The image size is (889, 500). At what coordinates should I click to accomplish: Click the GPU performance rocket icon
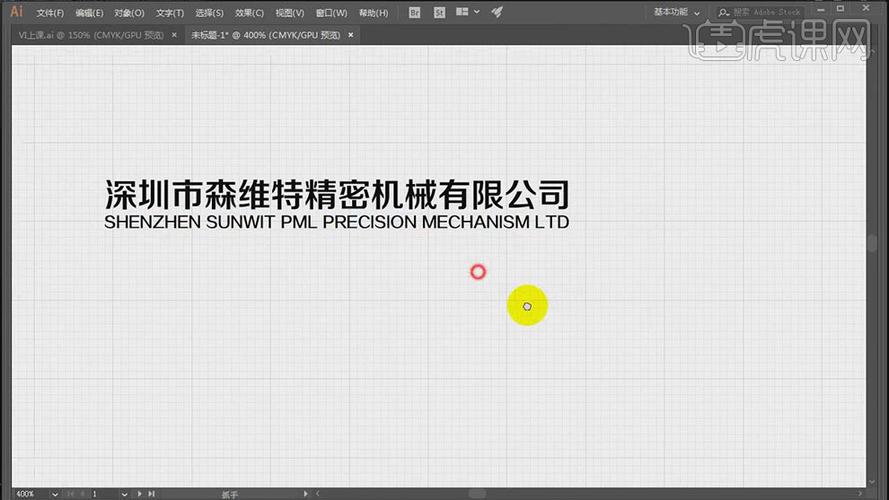click(x=497, y=11)
